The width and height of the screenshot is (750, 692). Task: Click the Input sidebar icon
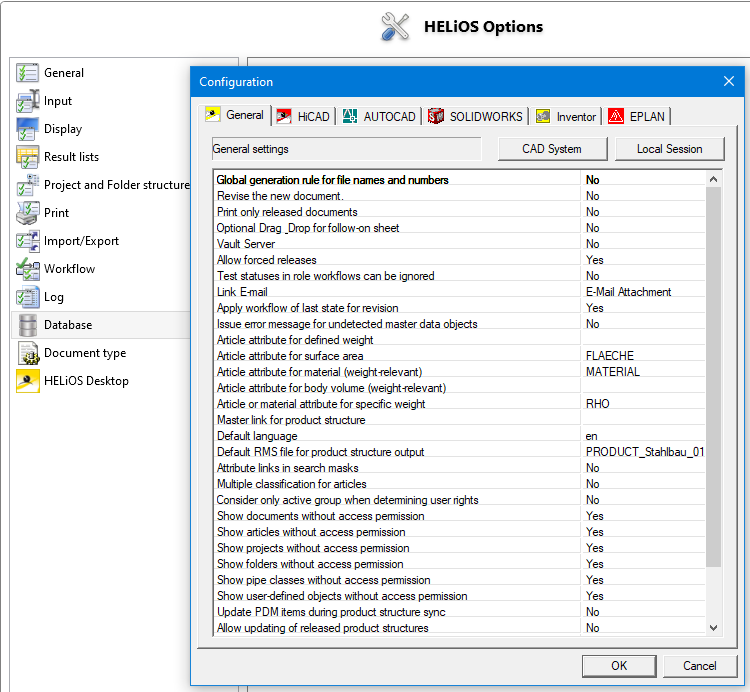click(x=27, y=101)
